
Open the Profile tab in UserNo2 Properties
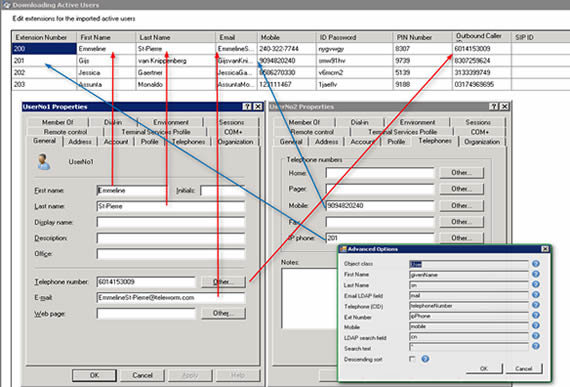396,142
